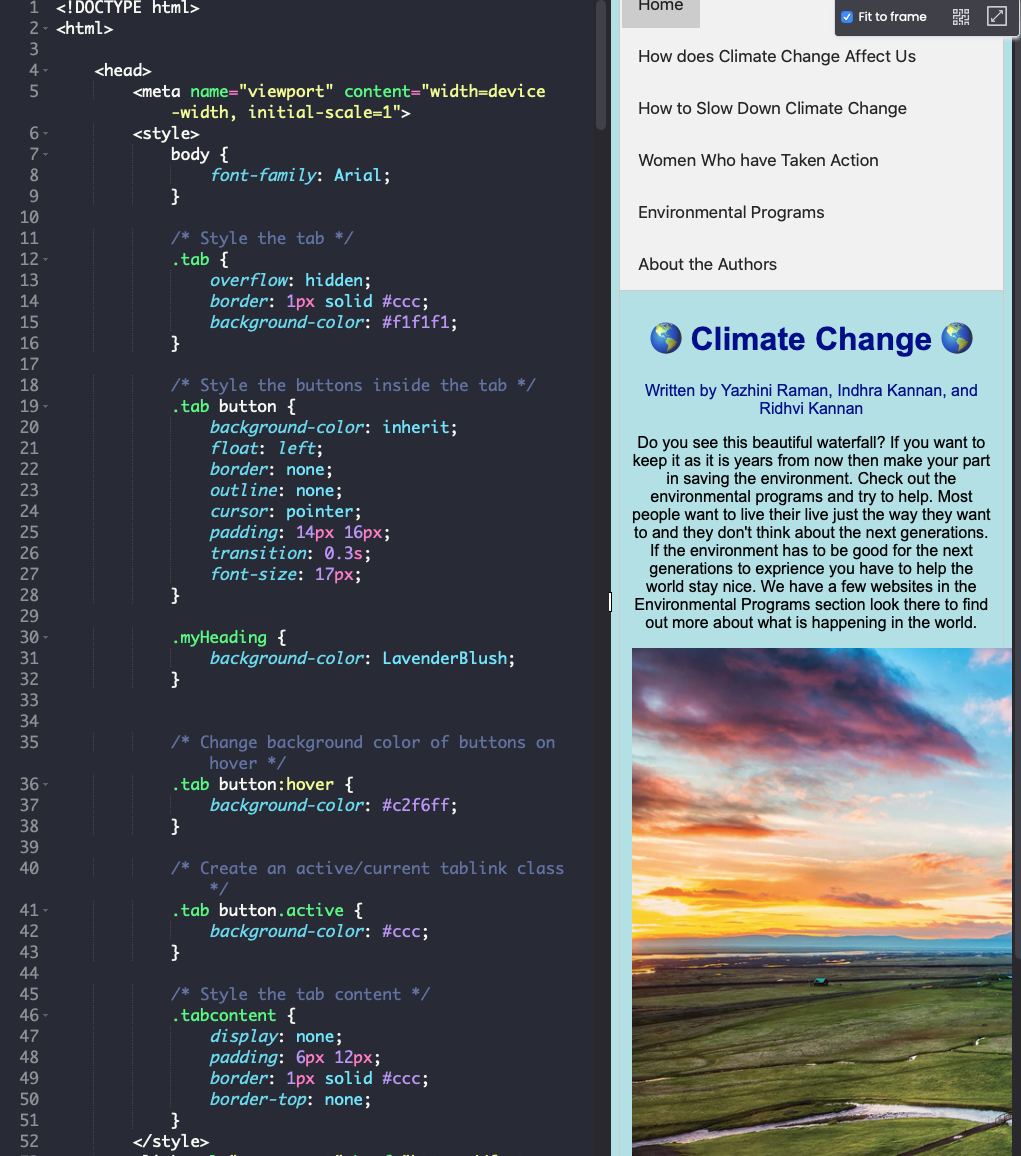This screenshot has width=1021, height=1156.
Task: Click the code editor vertical scrollbar thumb
Action: [x=601, y=65]
